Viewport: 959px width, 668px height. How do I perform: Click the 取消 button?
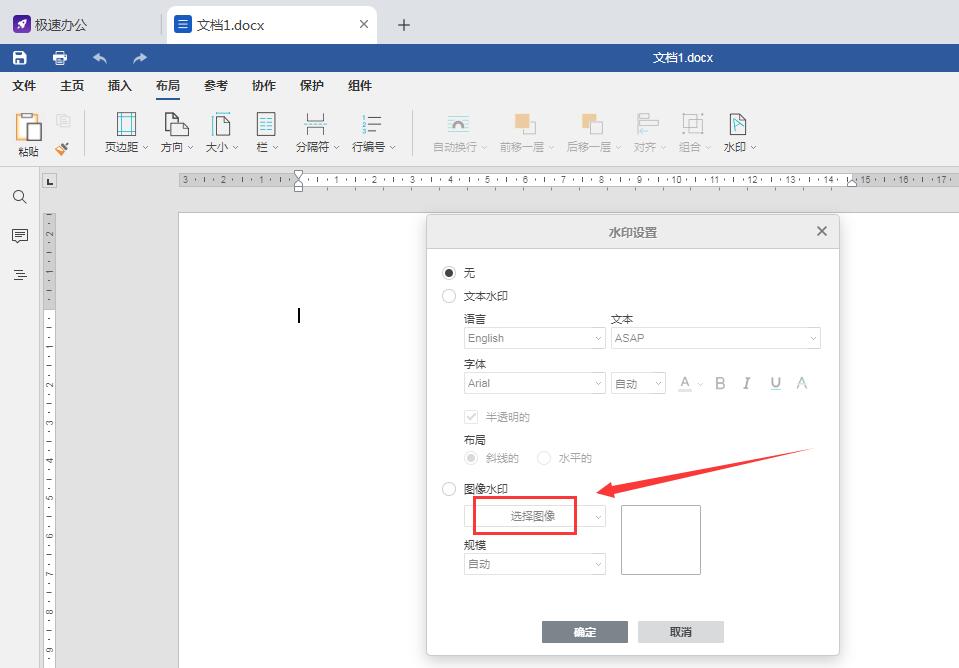click(680, 632)
